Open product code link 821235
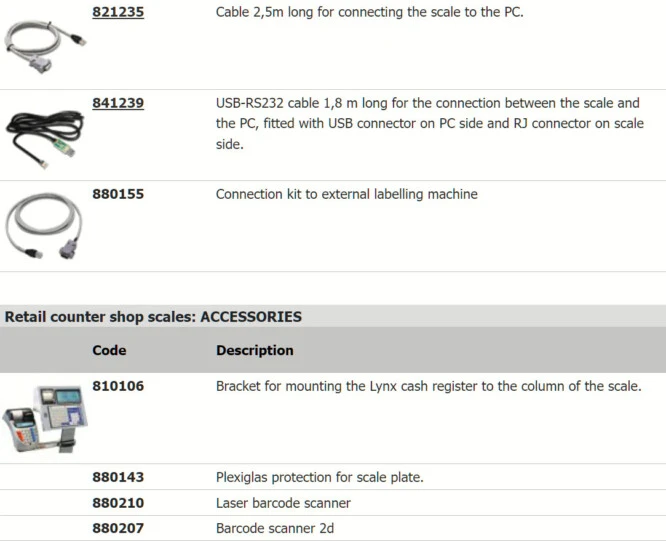 [x=117, y=13]
